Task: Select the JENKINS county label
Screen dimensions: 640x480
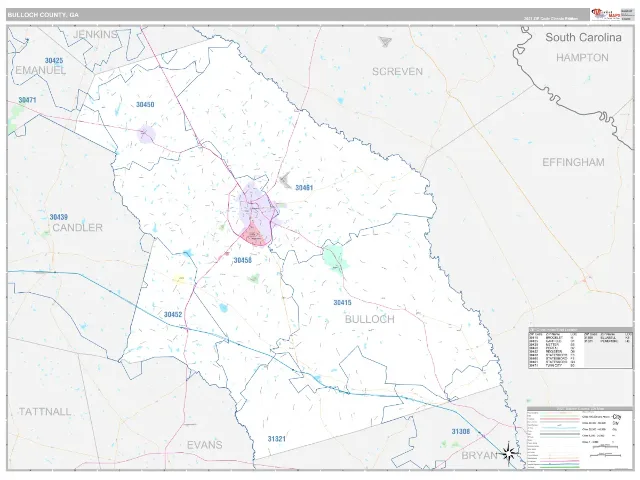Action: (x=95, y=35)
